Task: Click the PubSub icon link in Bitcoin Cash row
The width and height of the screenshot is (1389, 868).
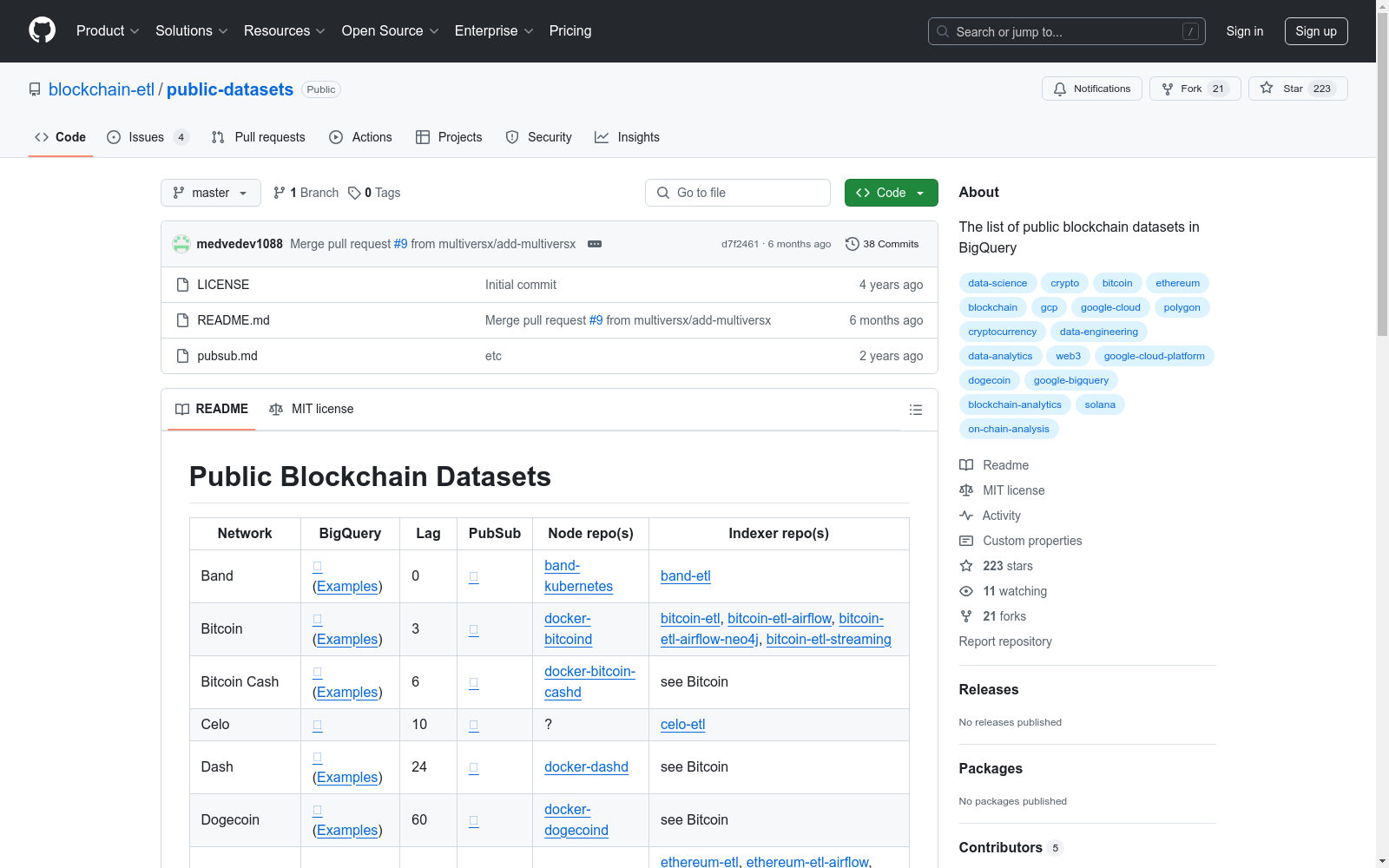Action: click(x=474, y=682)
